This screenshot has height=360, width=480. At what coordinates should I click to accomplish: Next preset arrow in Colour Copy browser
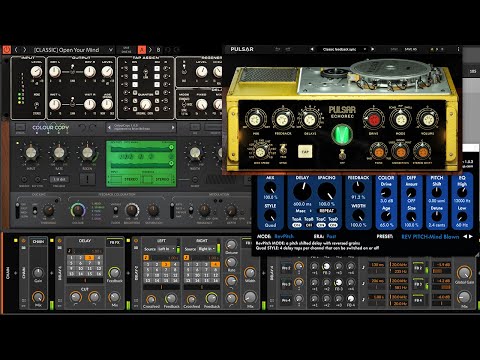[x=173, y=128]
